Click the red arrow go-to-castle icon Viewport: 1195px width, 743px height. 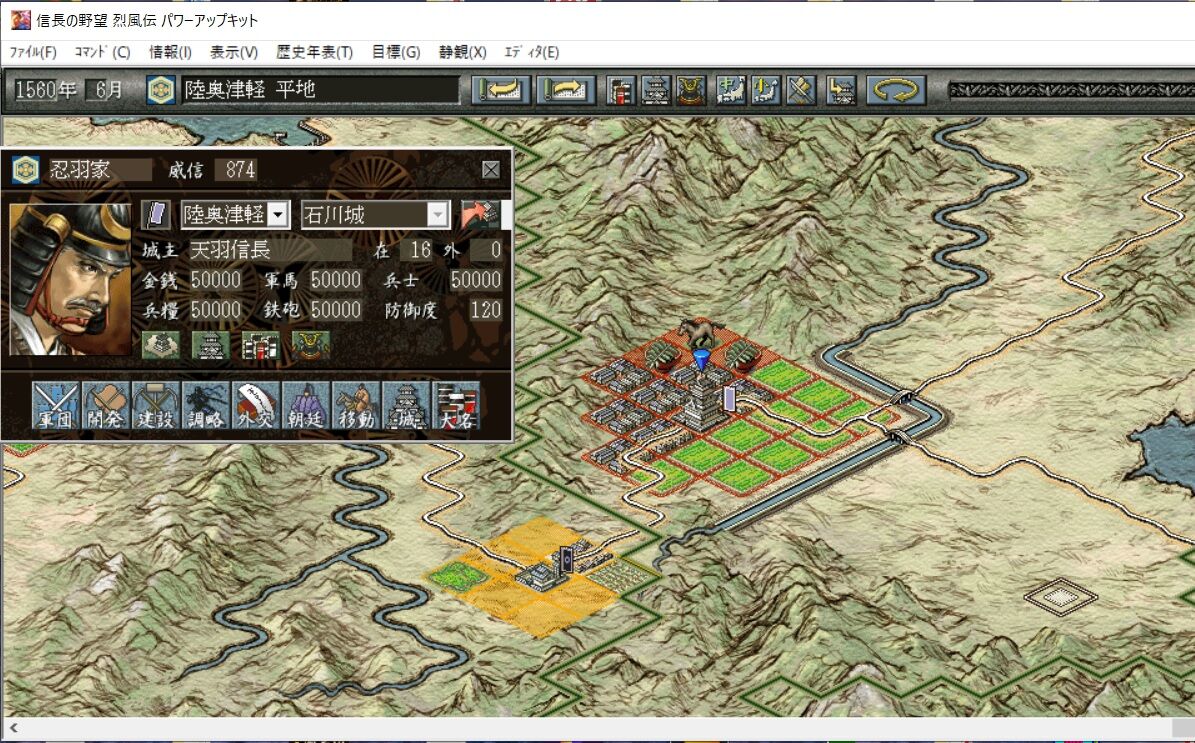(x=479, y=215)
